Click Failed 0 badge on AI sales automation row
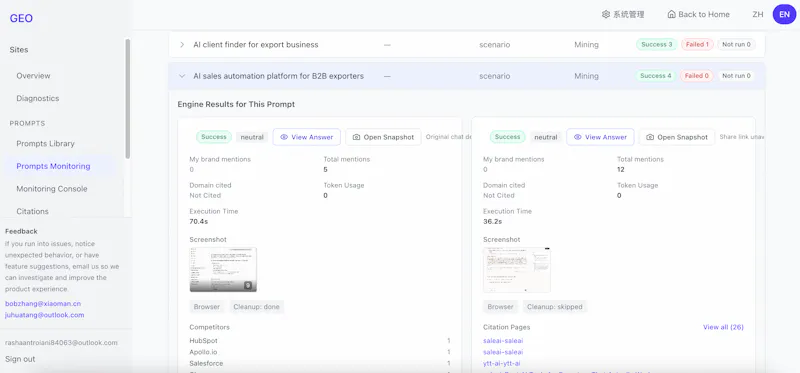Viewport: 800px width, 373px height. [697, 76]
